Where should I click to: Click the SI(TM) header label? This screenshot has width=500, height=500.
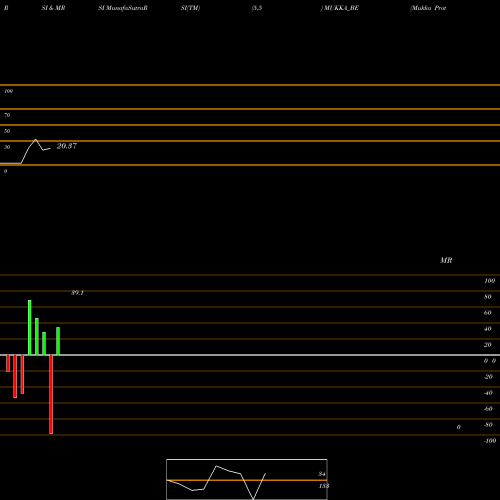click(x=190, y=8)
